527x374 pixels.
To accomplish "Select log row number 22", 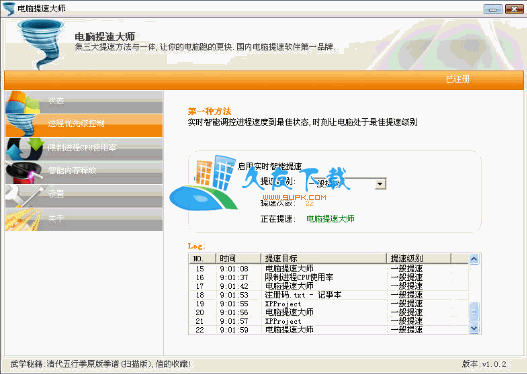I will [200, 330].
